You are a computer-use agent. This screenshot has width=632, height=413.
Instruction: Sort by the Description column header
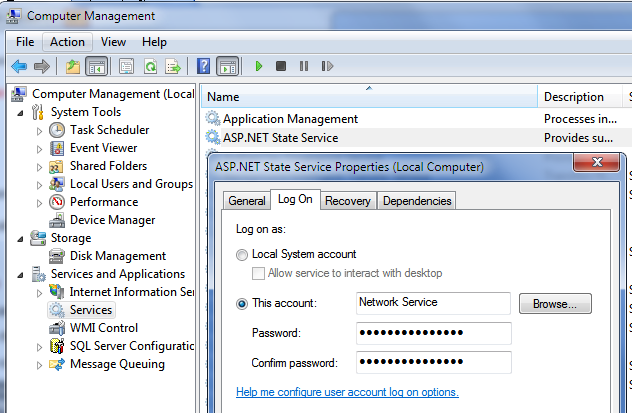(580, 97)
